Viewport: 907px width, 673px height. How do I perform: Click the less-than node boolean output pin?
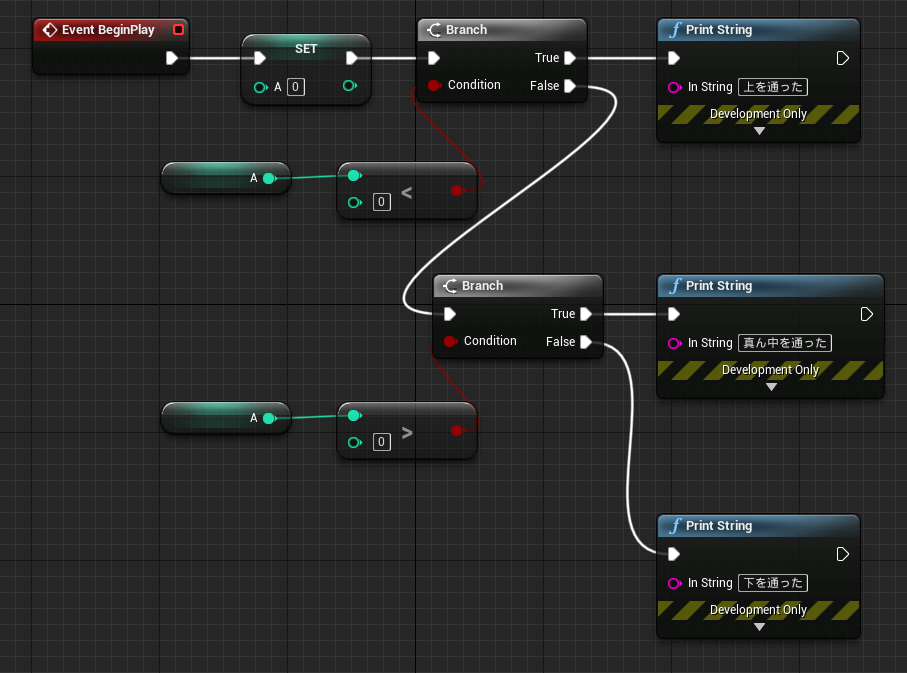click(457, 190)
